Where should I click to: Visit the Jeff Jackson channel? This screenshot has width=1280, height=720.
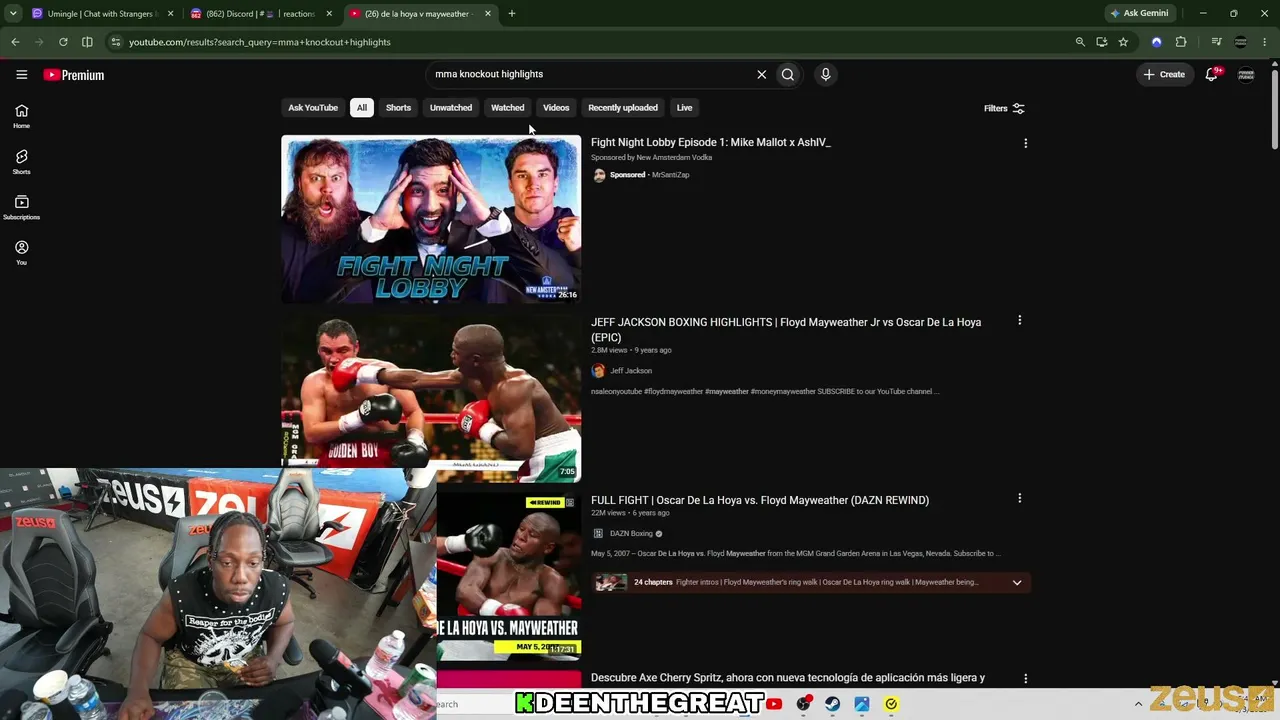tap(631, 371)
